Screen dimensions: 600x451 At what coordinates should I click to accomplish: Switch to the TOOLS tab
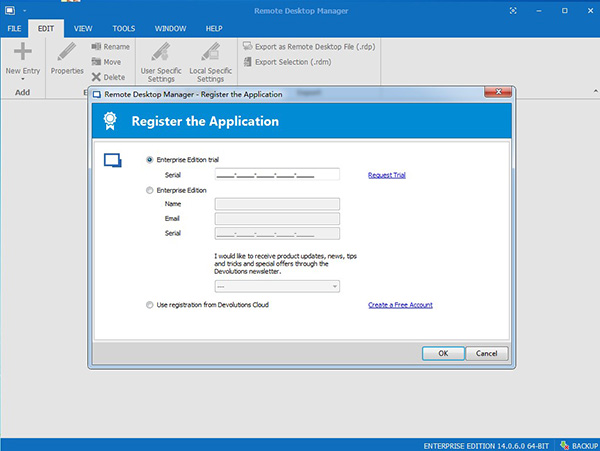(124, 28)
